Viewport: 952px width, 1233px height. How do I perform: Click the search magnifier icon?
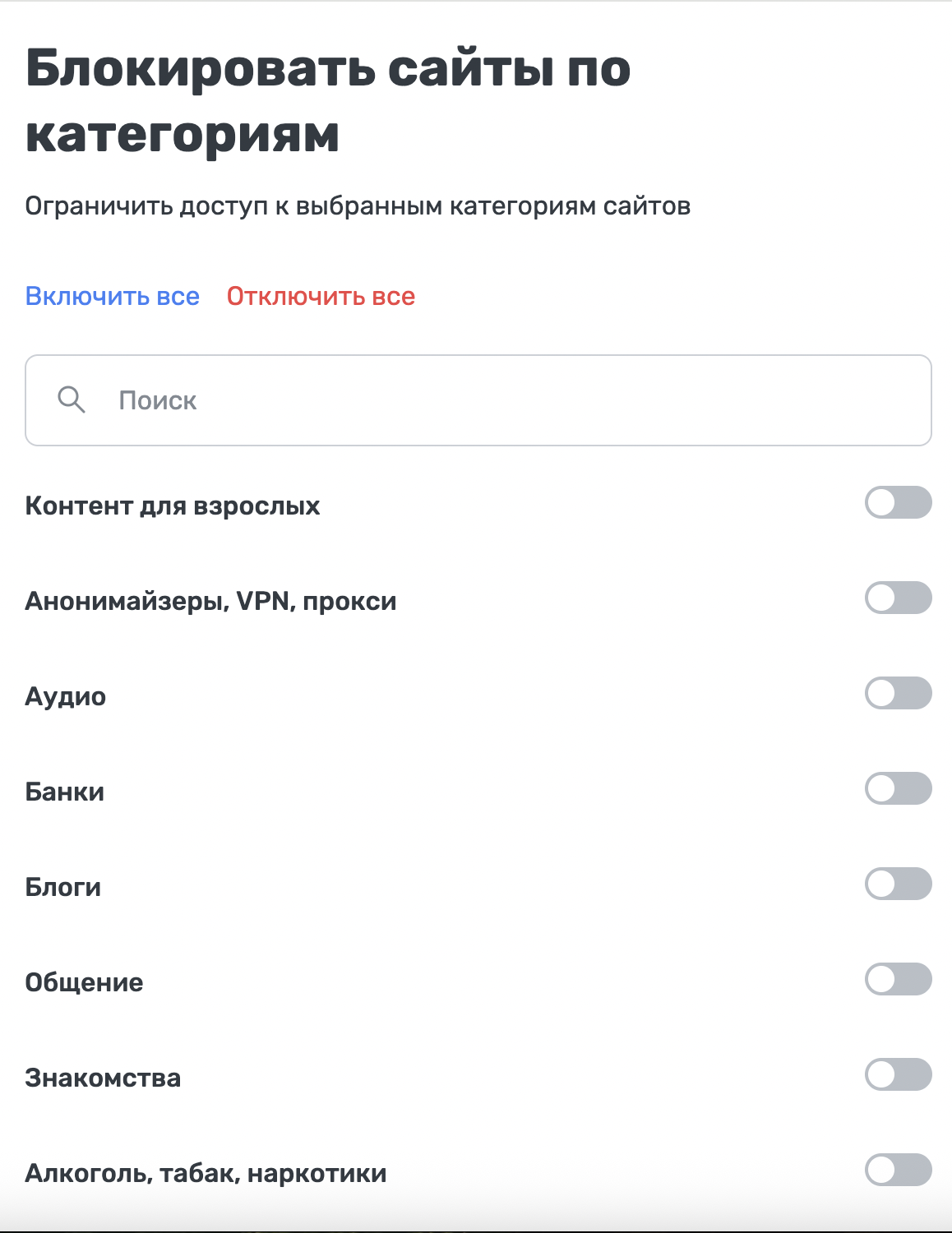(x=72, y=400)
